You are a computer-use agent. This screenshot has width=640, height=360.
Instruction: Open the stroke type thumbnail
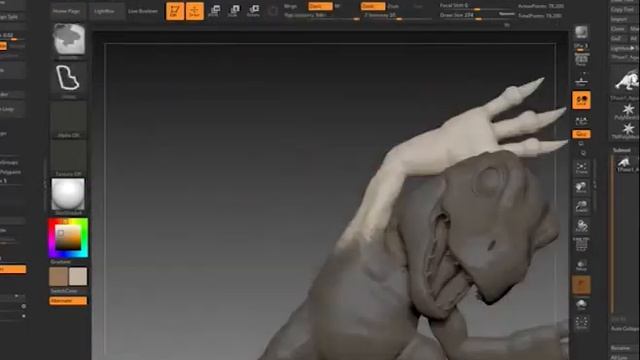pyautogui.click(x=69, y=79)
